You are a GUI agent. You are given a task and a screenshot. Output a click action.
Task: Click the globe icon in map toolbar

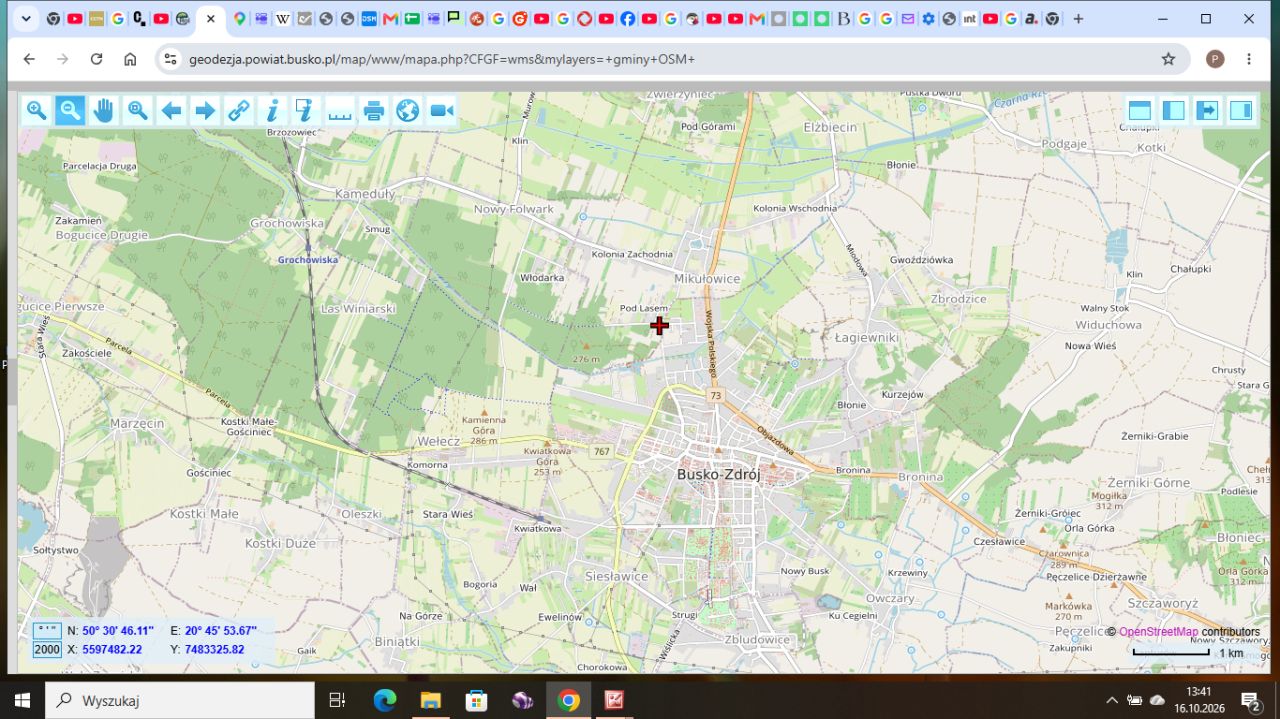pyautogui.click(x=407, y=110)
